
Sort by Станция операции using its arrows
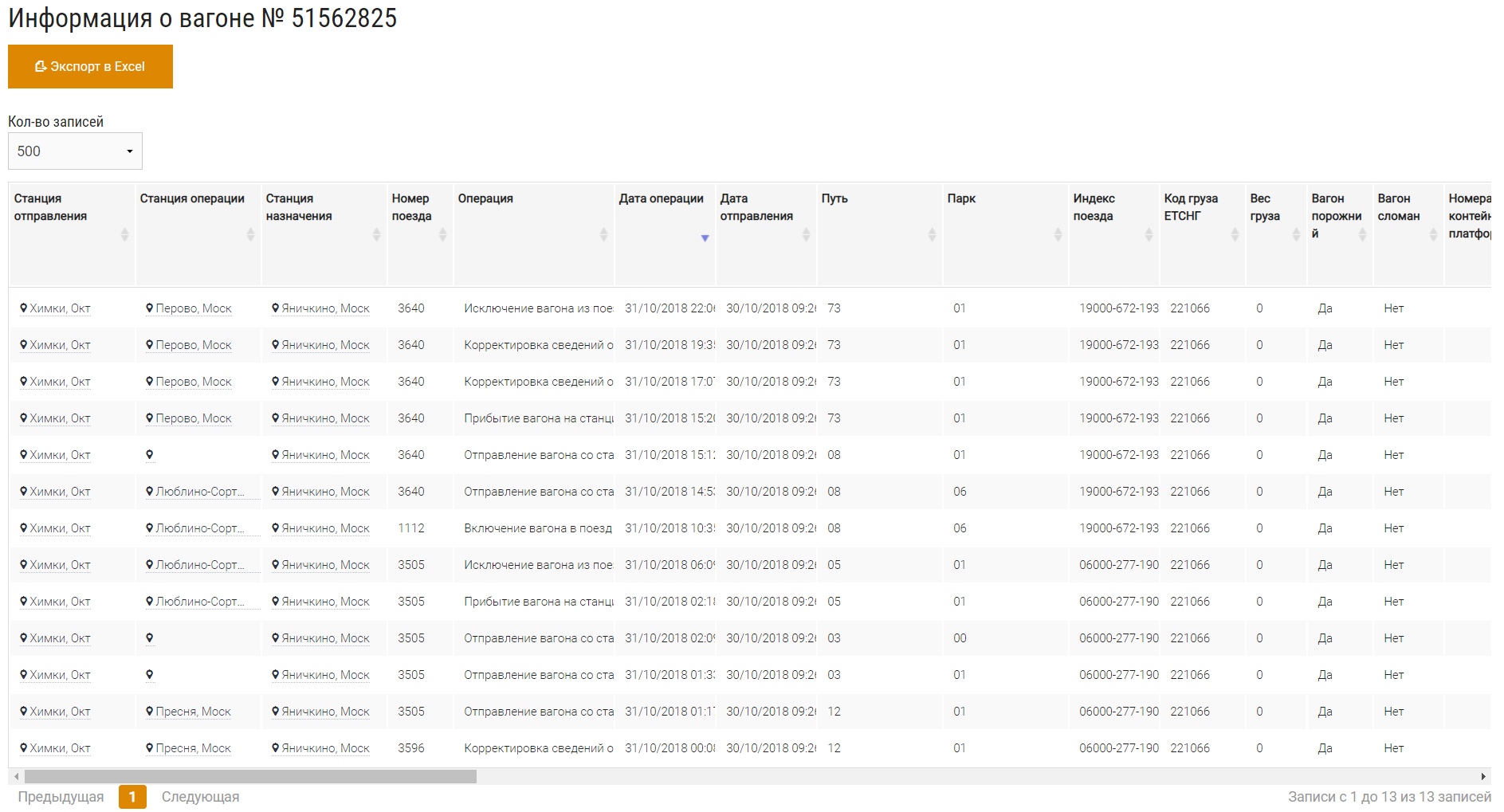(x=250, y=234)
